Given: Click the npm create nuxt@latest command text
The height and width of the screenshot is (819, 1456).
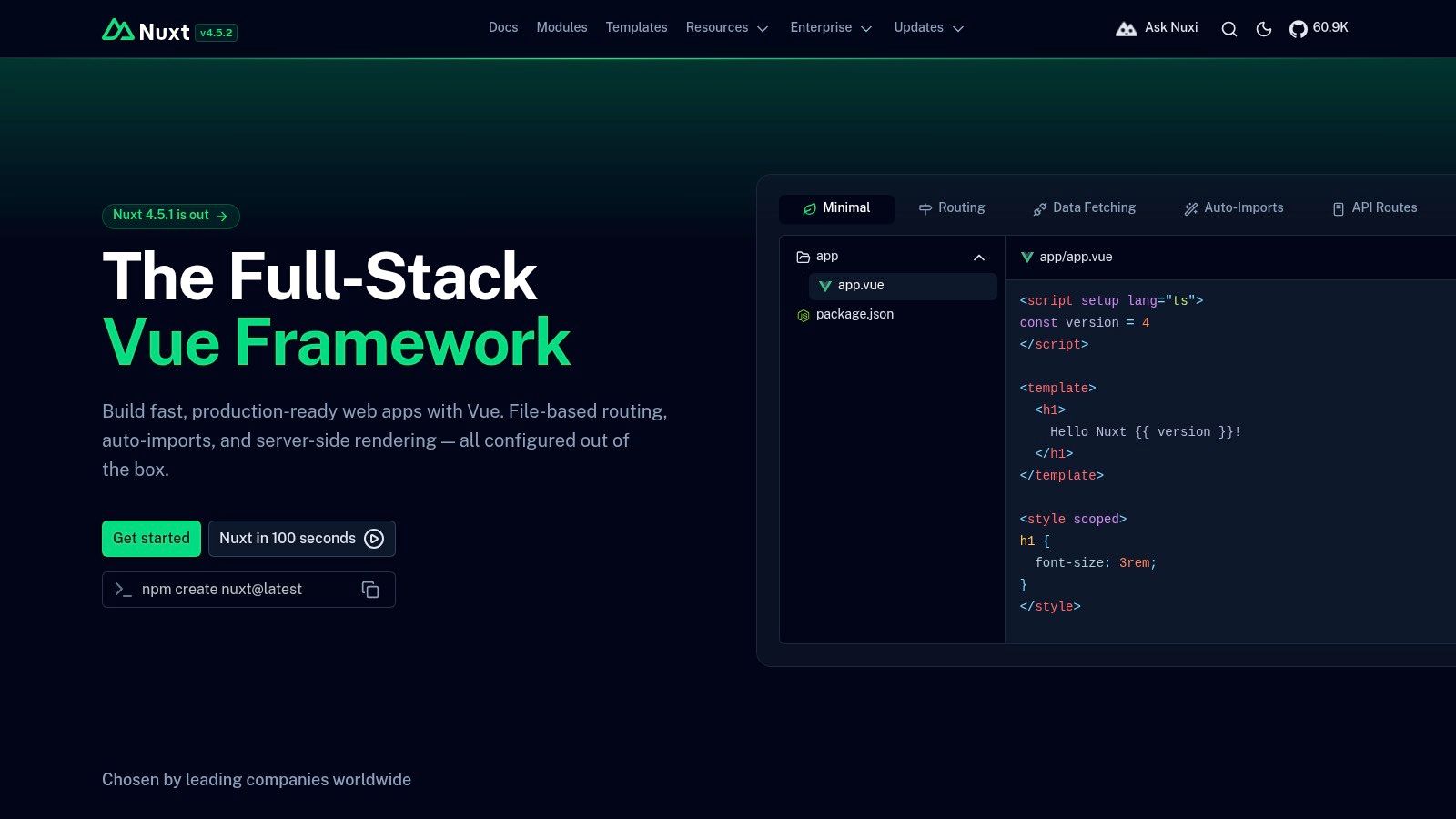Looking at the screenshot, I should tap(222, 590).
